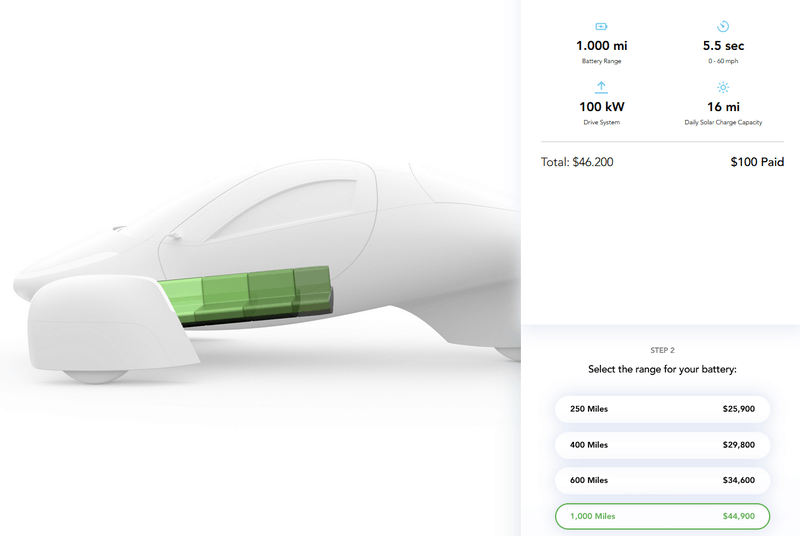Click the $25,900 price label
This screenshot has width=800, height=536.
738,409
